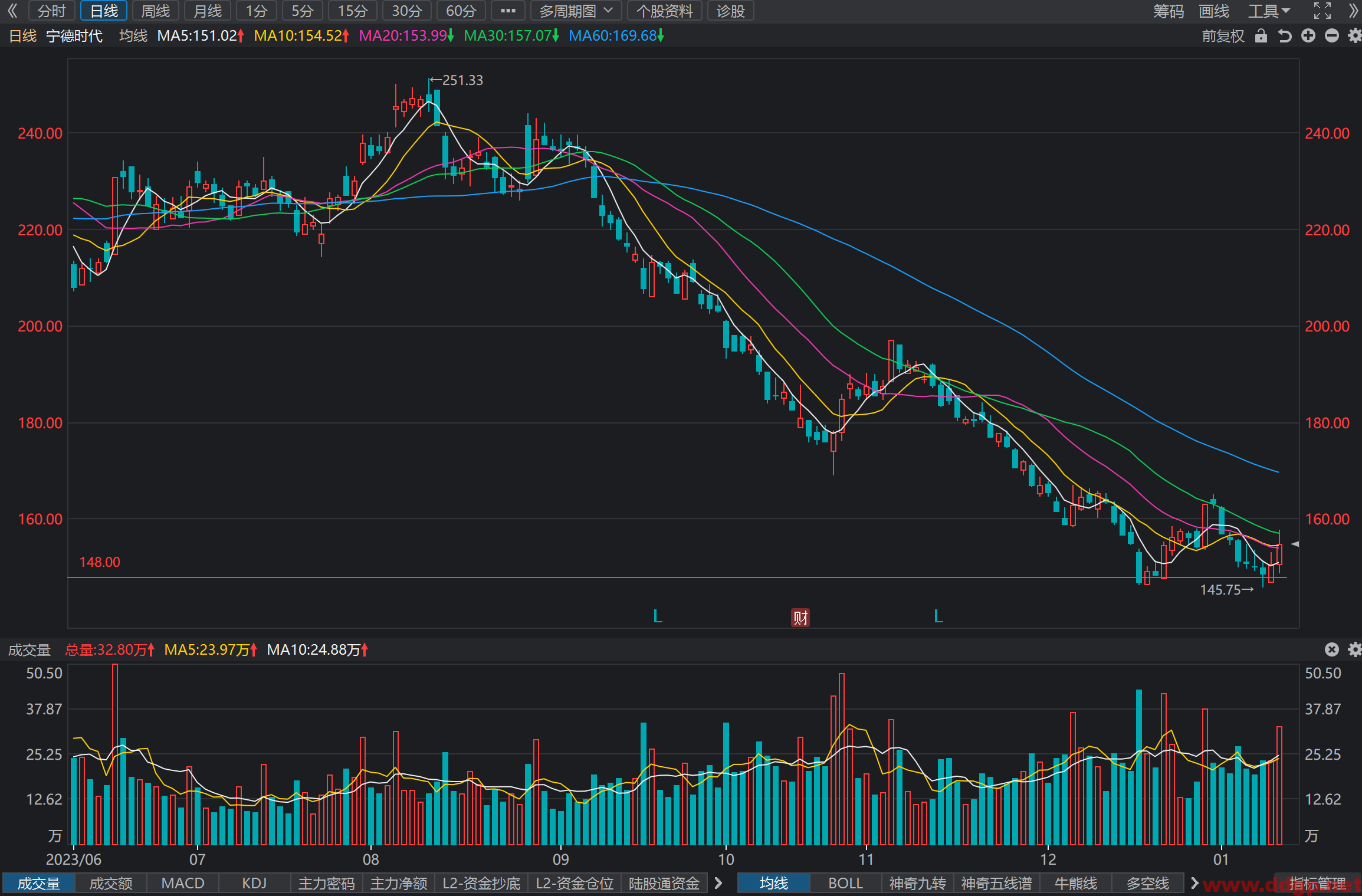Click the 总量:32.80万 volume total

[110, 650]
